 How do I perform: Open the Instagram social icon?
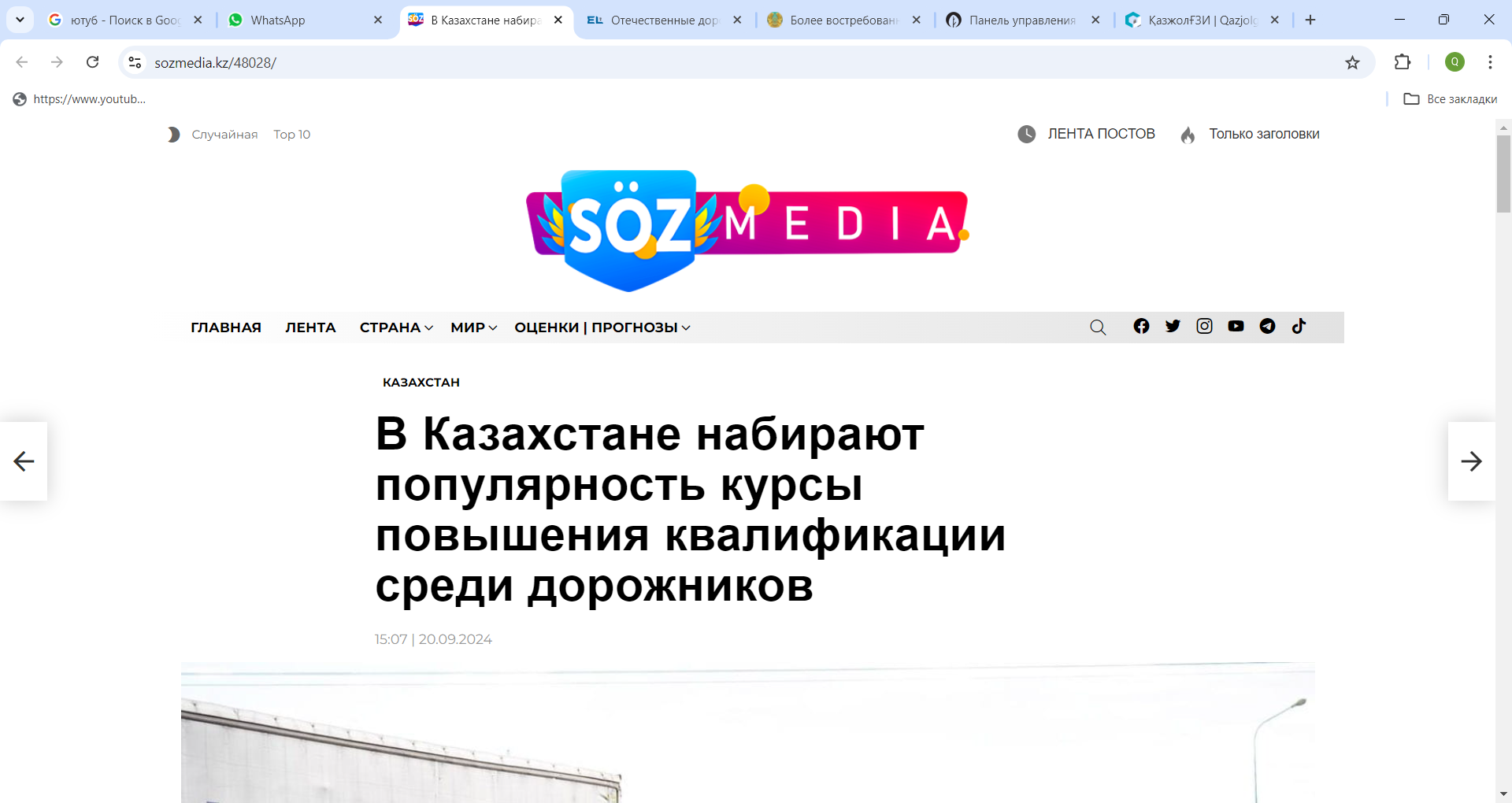(x=1204, y=327)
